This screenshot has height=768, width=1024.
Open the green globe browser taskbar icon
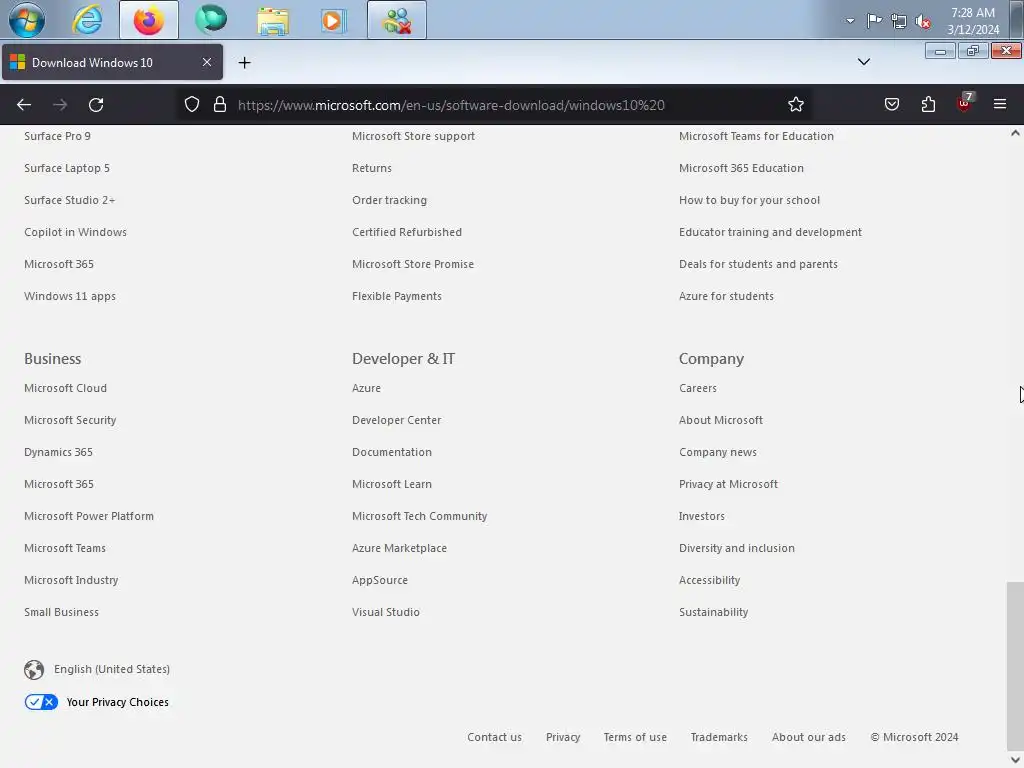click(x=211, y=19)
